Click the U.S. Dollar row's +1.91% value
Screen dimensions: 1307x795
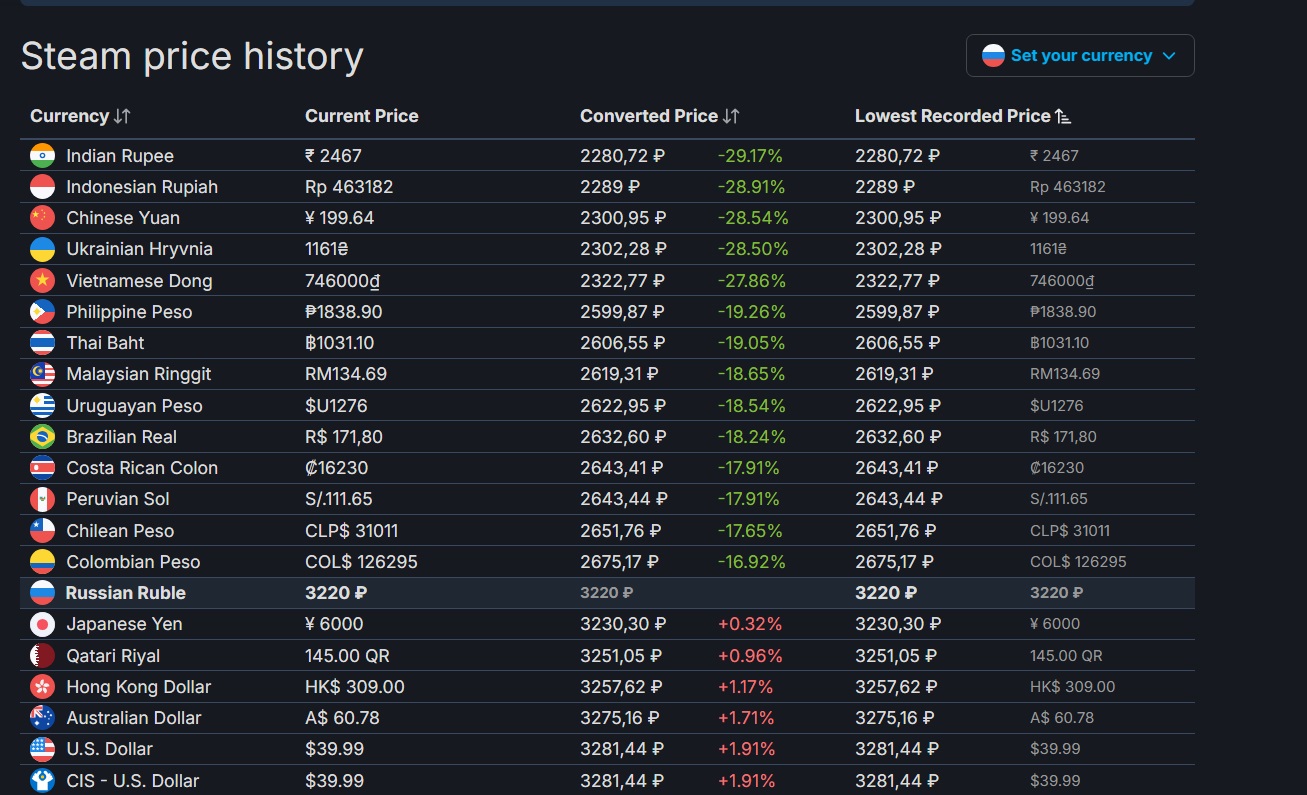pos(746,749)
